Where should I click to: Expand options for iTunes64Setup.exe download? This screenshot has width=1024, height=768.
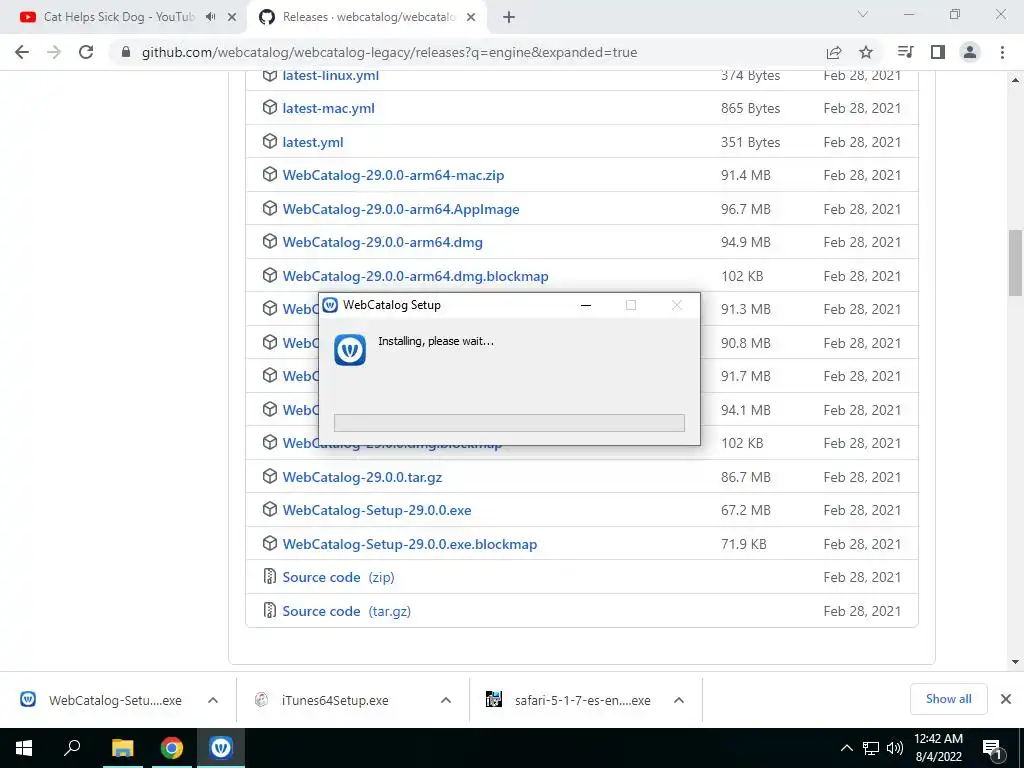446,700
